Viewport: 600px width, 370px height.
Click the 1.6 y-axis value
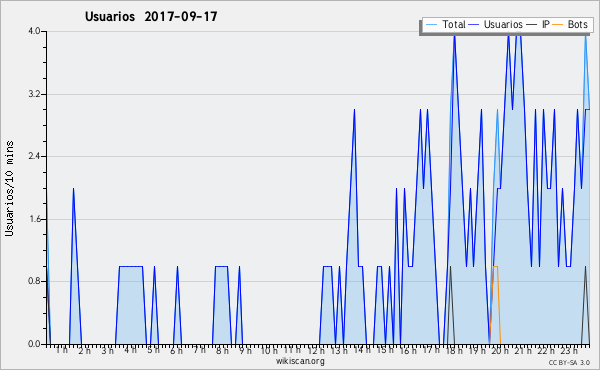point(34,219)
